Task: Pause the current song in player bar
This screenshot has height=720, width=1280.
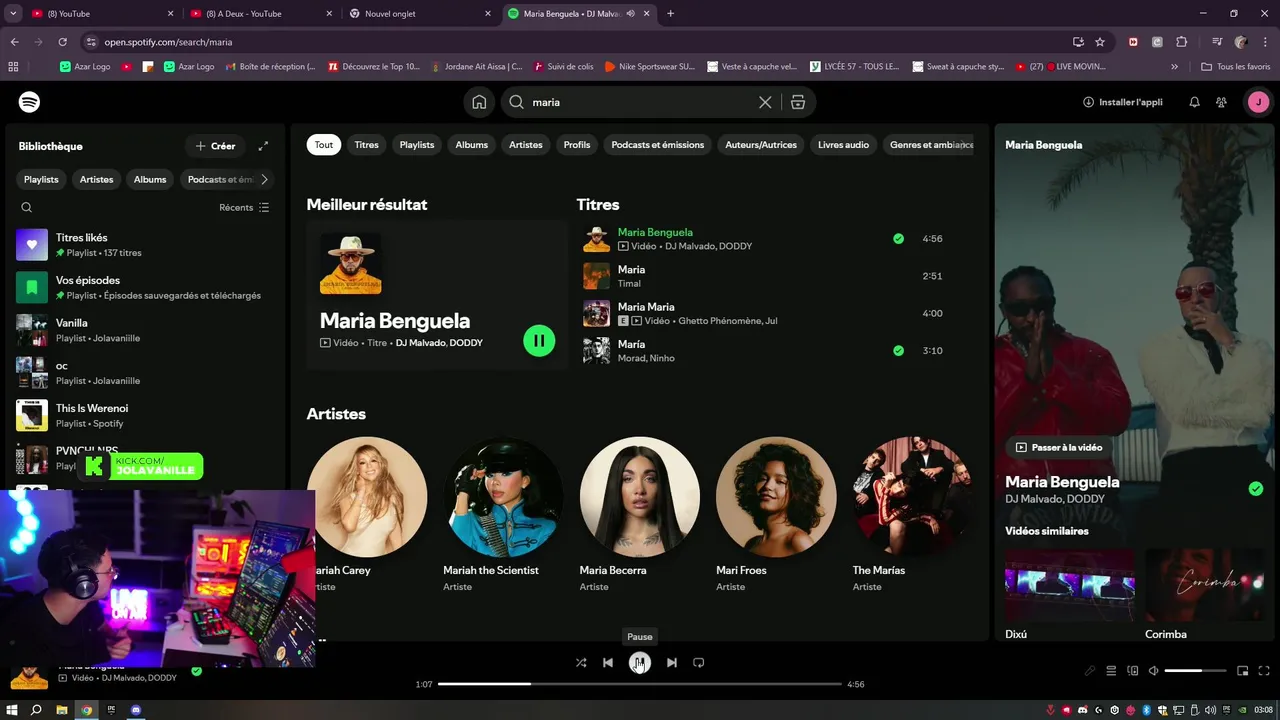Action: point(640,662)
